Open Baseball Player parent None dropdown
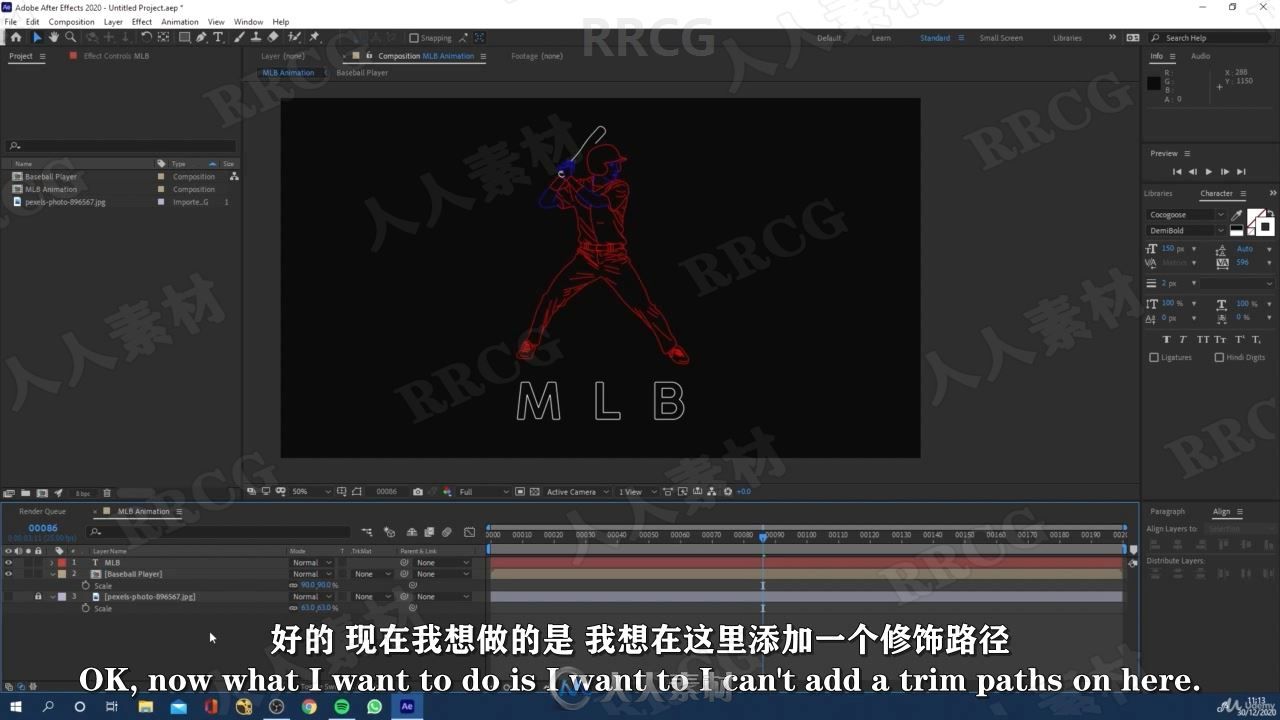Screen dimensions: 1280x720 click(442, 574)
